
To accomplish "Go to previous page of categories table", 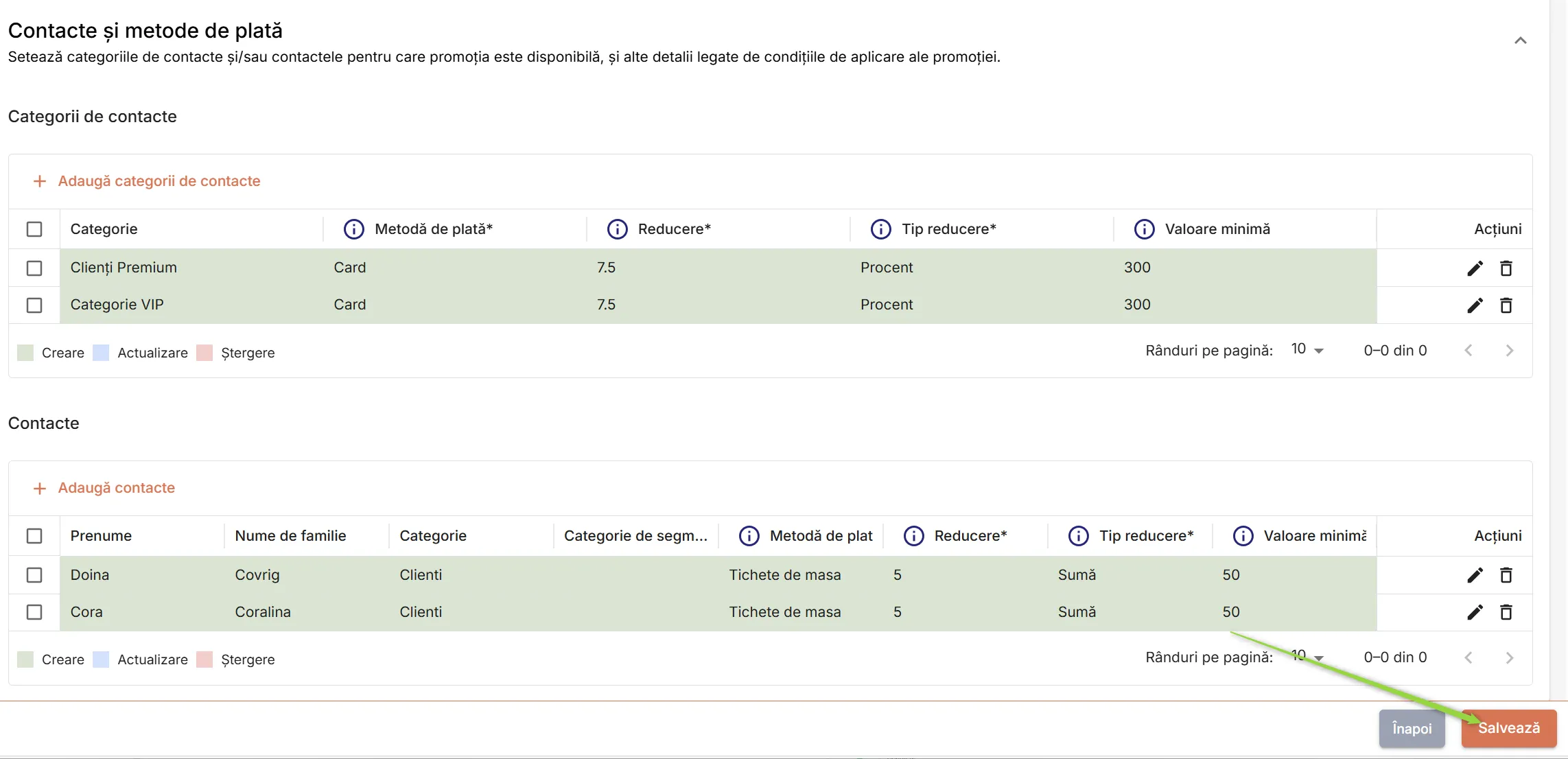I will [1468, 351].
